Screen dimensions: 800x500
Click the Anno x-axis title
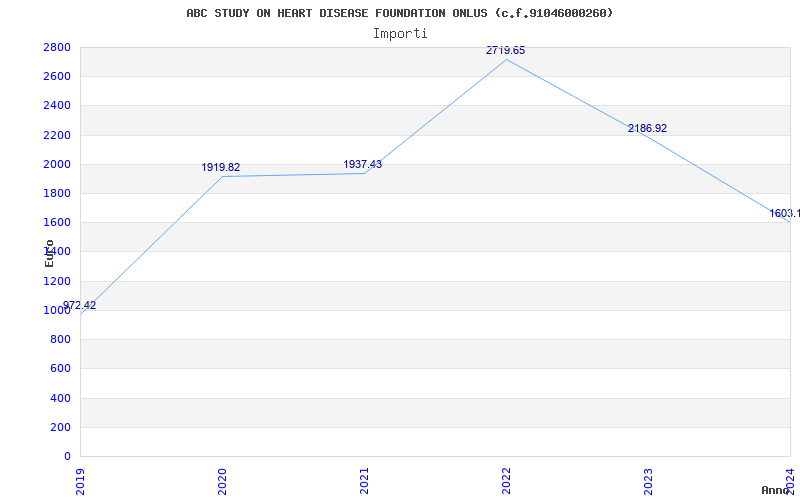click(x=775, y=490)
